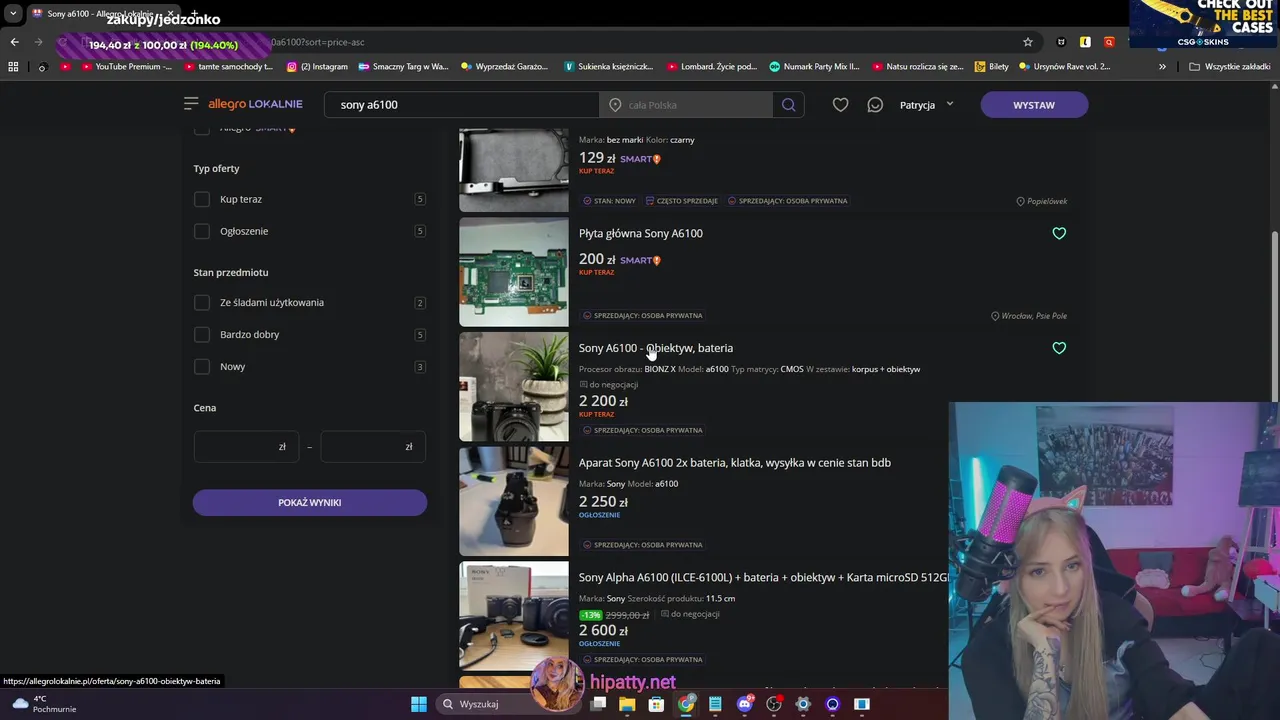The height and width of the screenshot is (720, 1280).
Task: Open the Aparat Sony A6100 2x bateria listing
Action: coord(735,462)
